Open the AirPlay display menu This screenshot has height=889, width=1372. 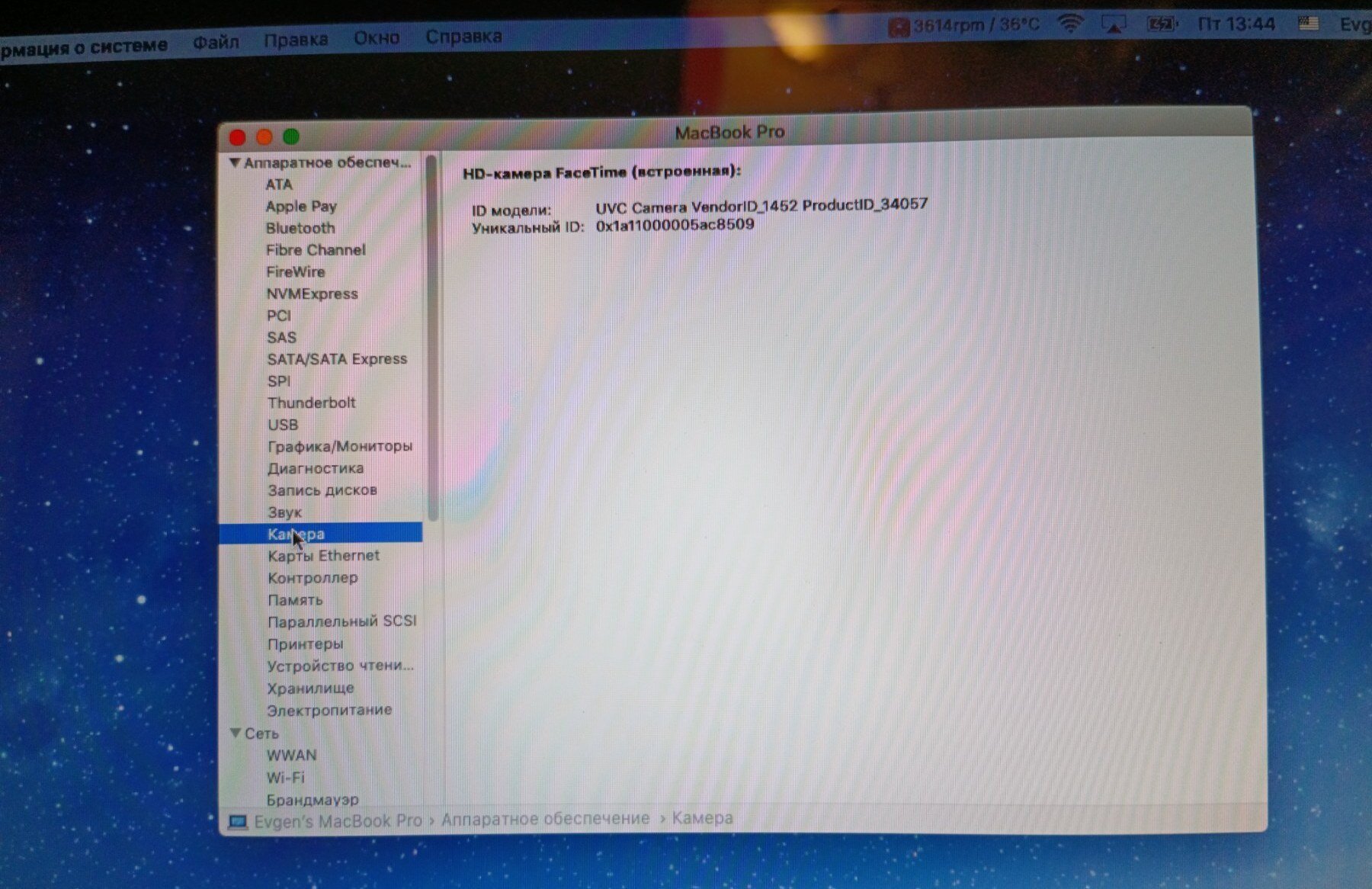click(1114, 24)
